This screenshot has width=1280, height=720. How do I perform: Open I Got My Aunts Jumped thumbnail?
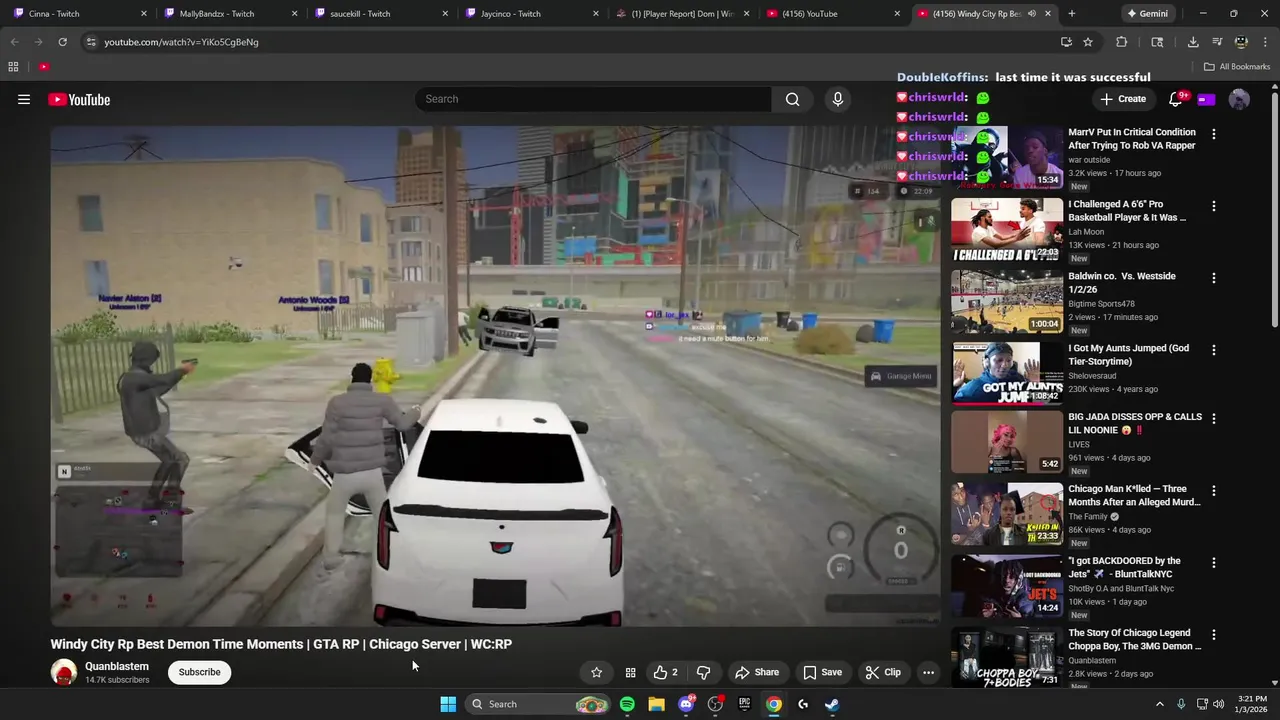coord(1007,373)
